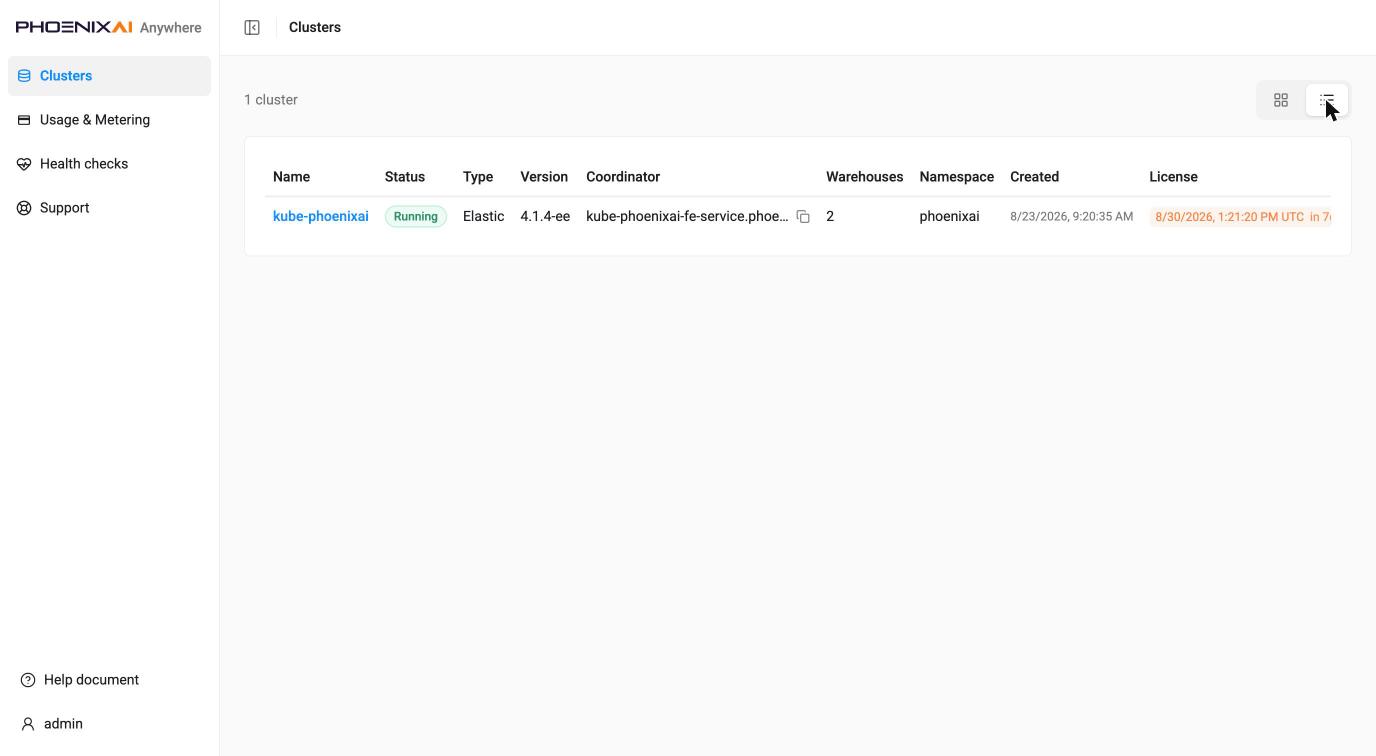This screenshot has width=1376, height=756.
Task: Click the Clusters database icon in sidebar
Action: pos(24,76)
